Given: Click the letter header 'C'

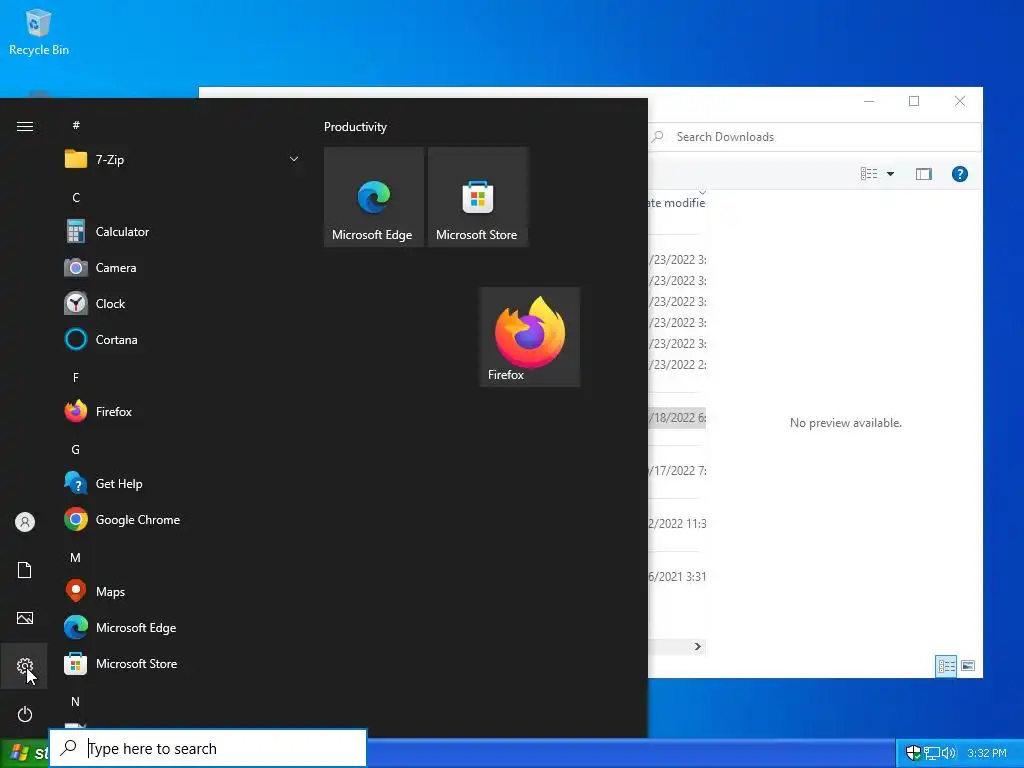Looking at the screenshot, I should pos(76,197).
